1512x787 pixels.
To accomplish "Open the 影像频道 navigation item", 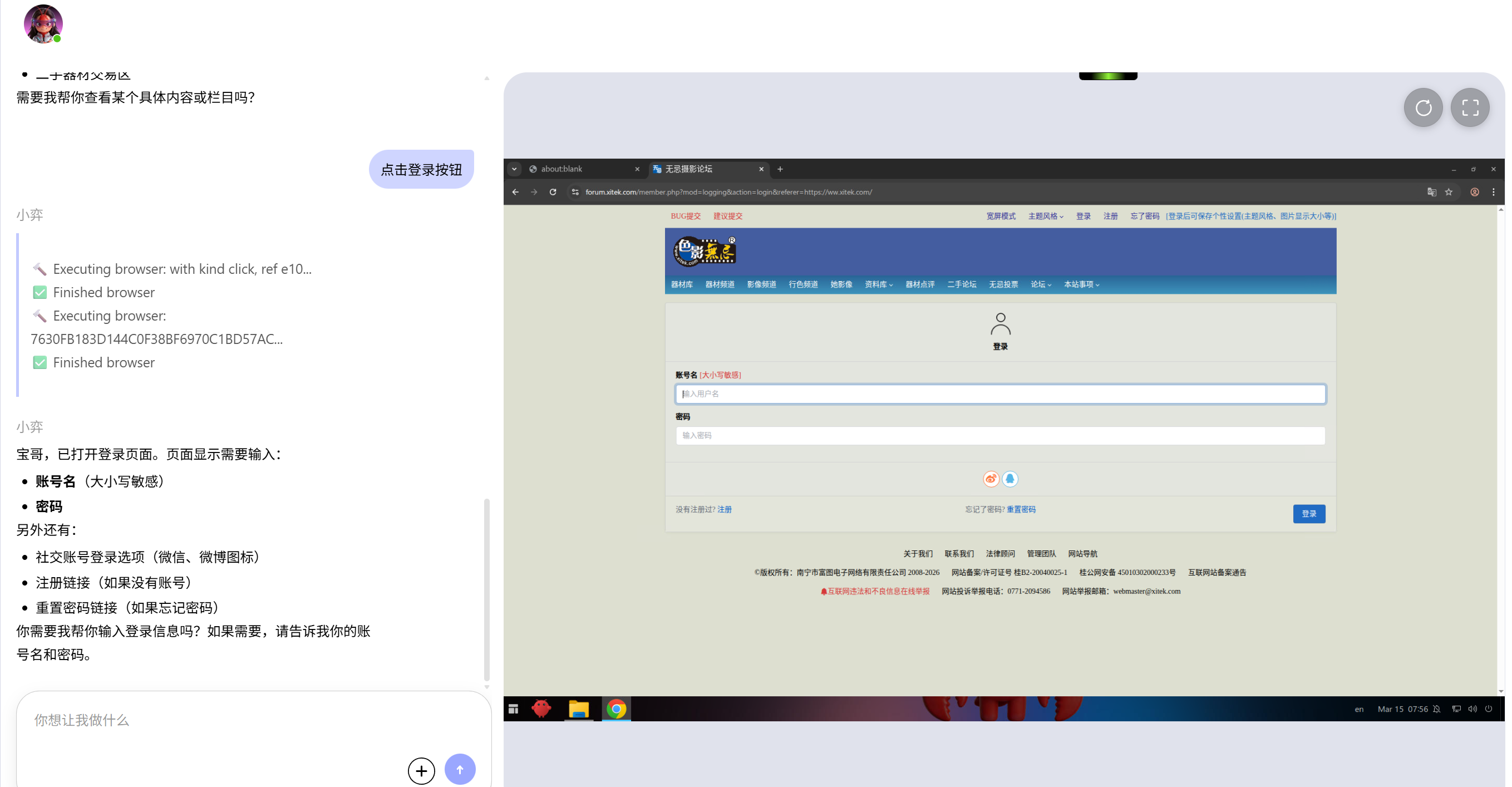I will 762,284.
